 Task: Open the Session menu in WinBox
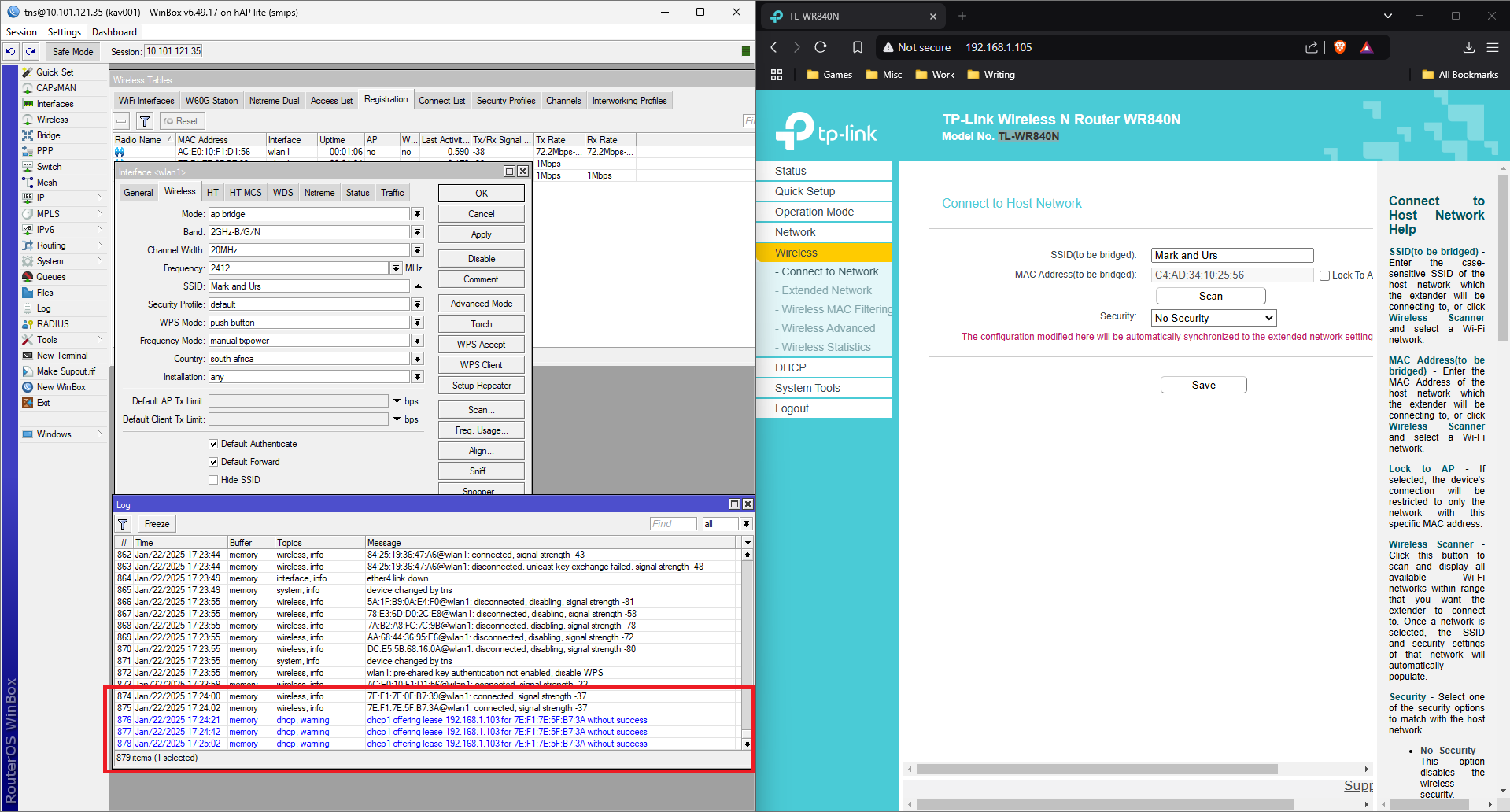(21, 32)
